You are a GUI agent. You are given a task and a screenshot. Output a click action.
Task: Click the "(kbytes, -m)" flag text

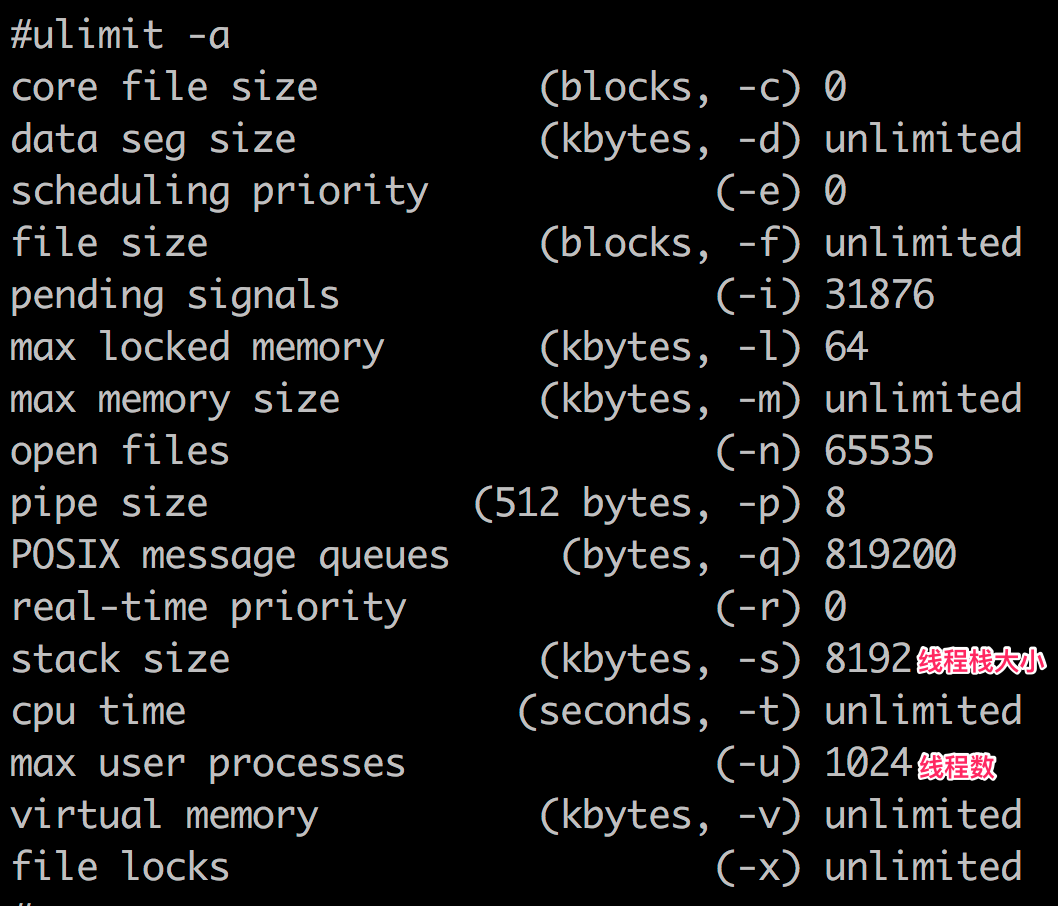[x=670, y=400]
